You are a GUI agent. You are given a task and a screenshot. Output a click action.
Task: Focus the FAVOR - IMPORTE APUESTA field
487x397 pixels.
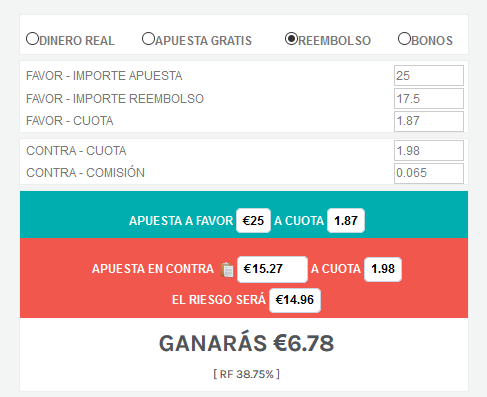click(429, 76)
